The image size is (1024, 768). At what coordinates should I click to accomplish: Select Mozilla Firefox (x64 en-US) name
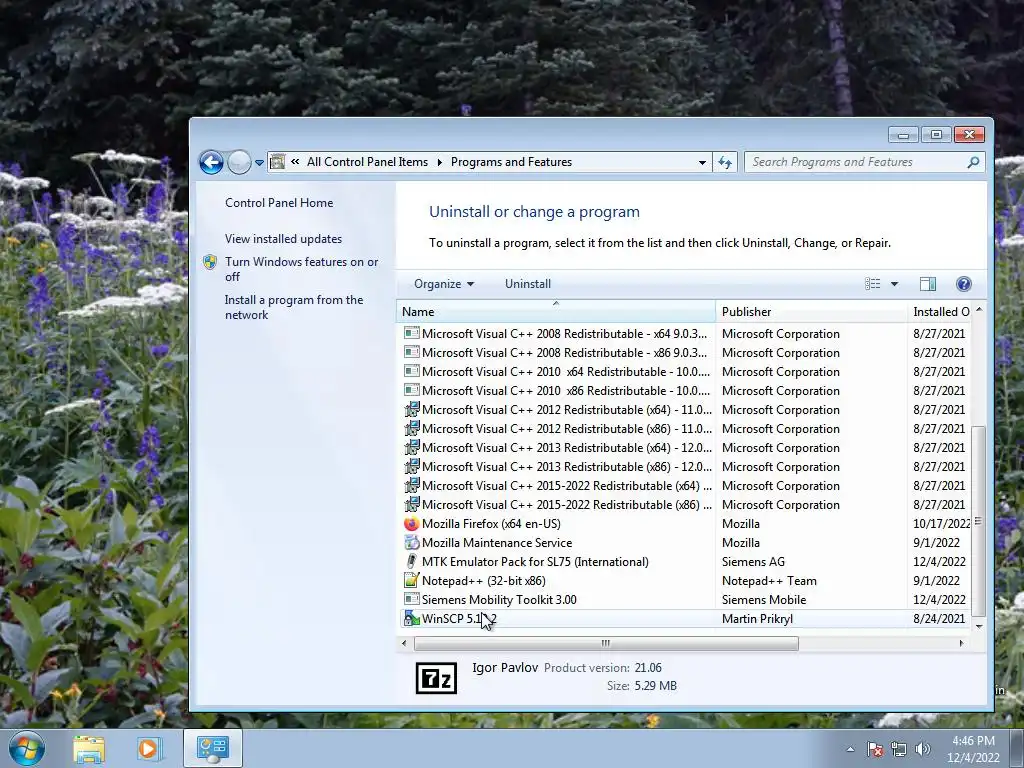tap(491, 524)
